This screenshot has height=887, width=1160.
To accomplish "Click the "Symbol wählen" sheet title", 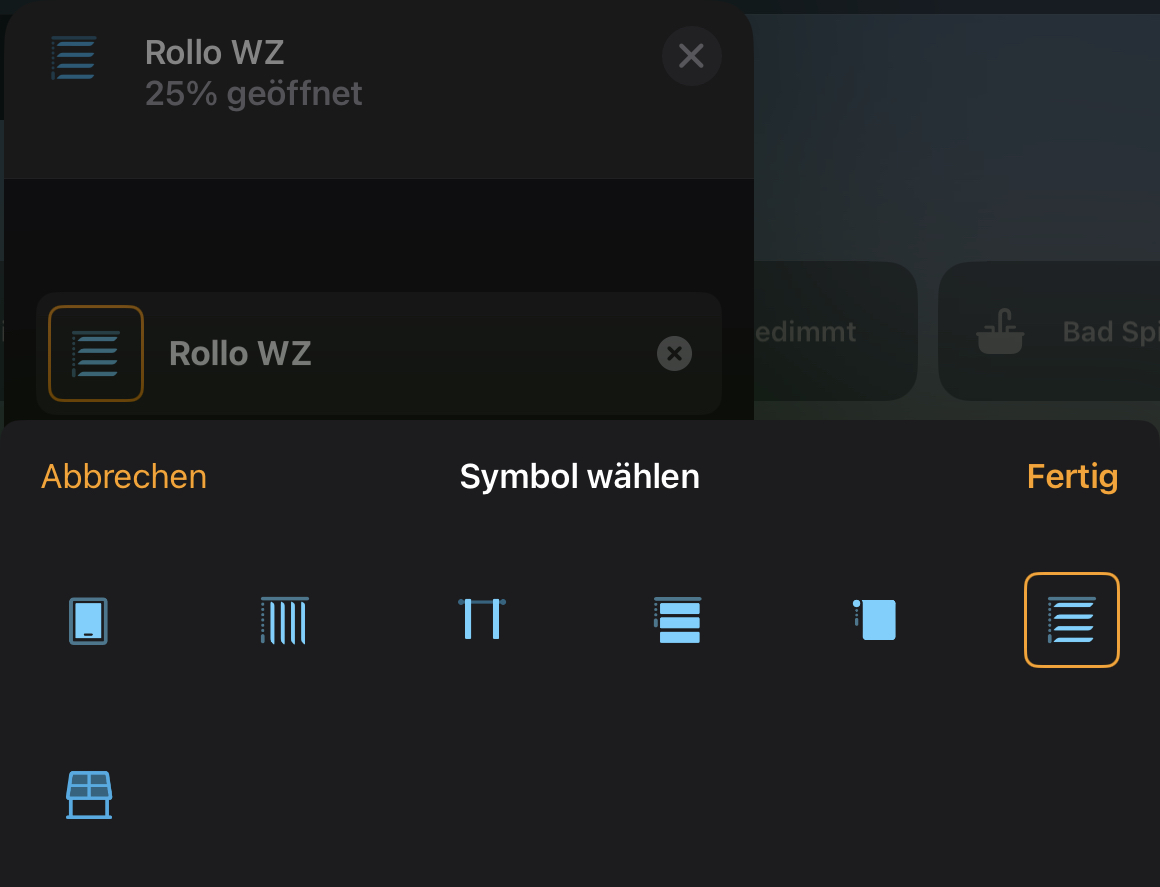I will (x=580, y=477).
